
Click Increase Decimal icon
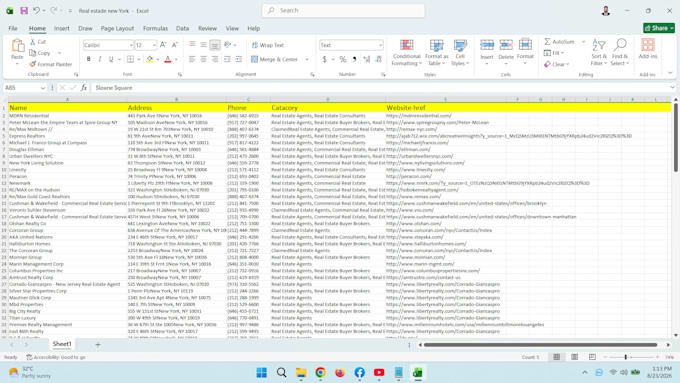367,59
